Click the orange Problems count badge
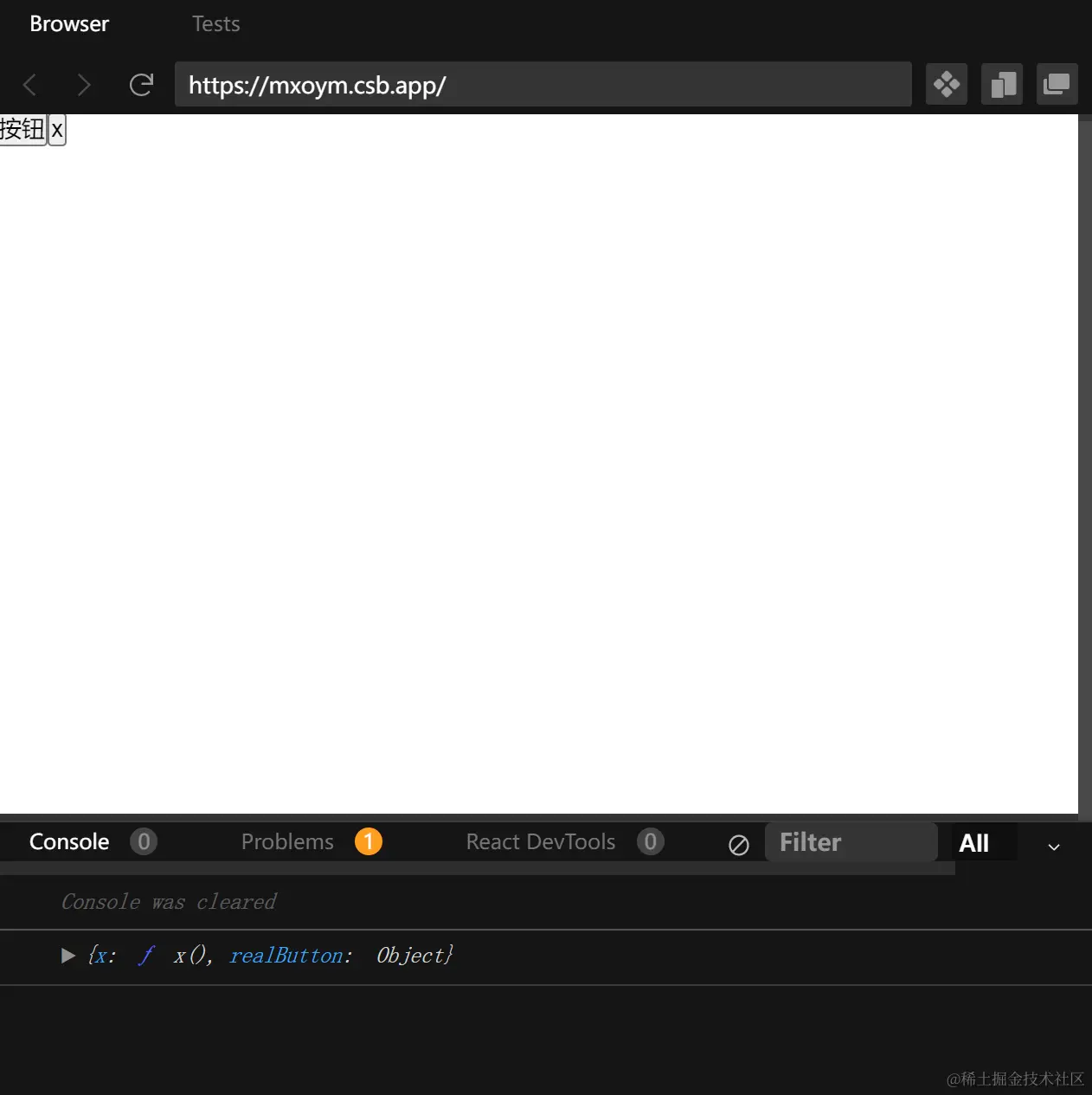The width and height of the screenshot is (1092, 1095). point(369,841)
